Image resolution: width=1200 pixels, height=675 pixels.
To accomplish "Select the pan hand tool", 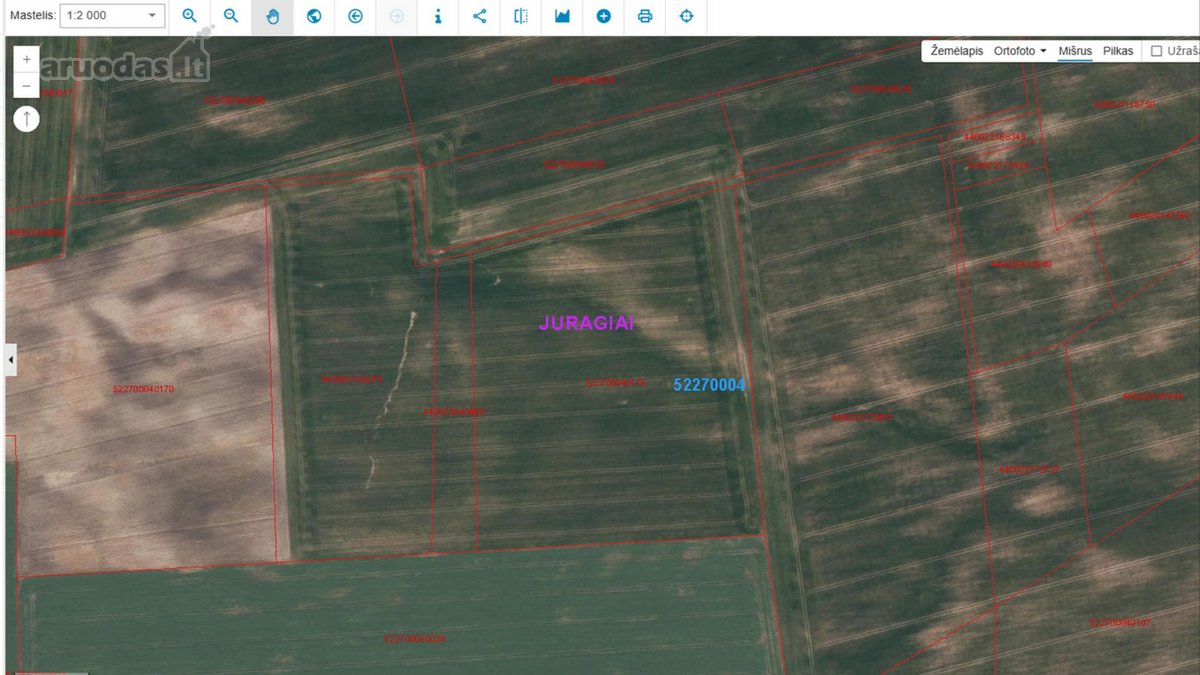I will click(272, 16).
